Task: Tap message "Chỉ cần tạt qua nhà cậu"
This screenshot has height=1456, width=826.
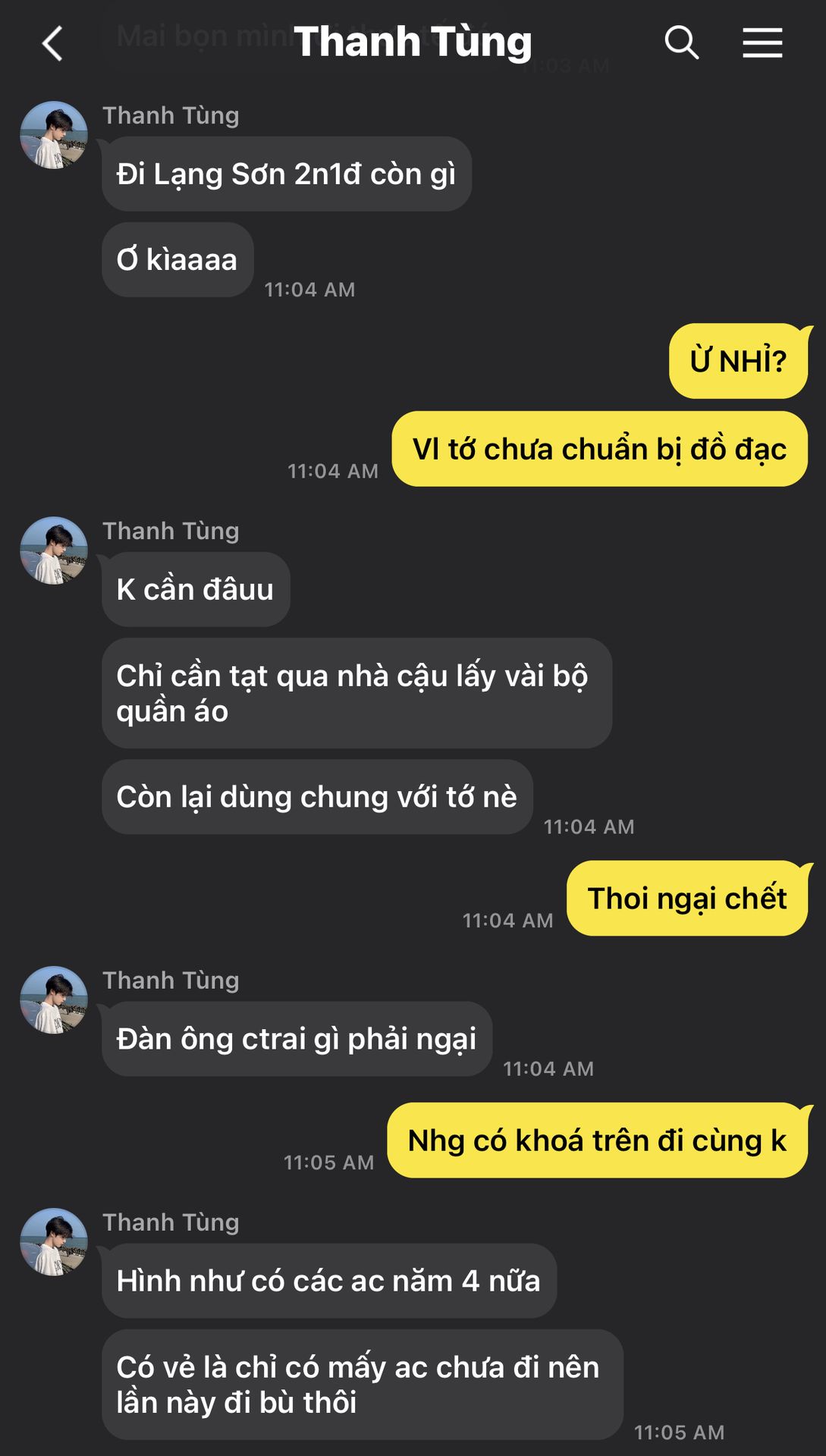Action: (356, 693)
